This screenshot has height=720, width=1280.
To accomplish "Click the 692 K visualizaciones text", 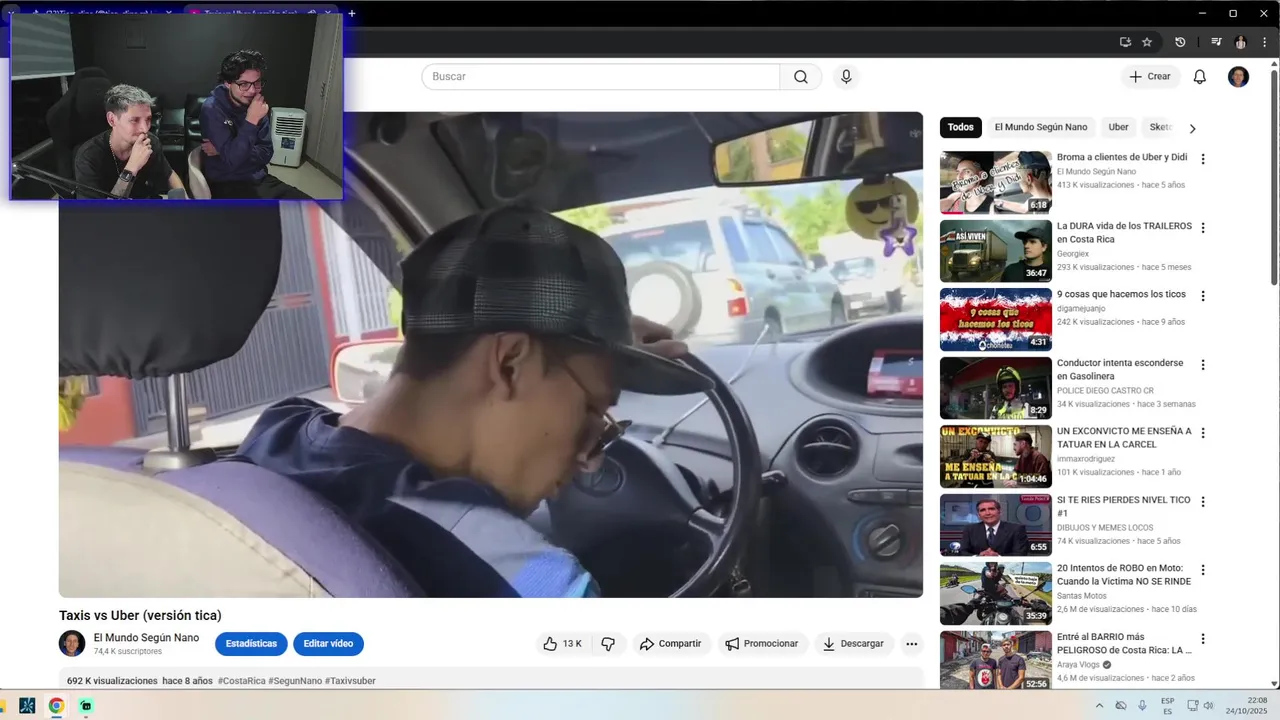I will [112, 681].
